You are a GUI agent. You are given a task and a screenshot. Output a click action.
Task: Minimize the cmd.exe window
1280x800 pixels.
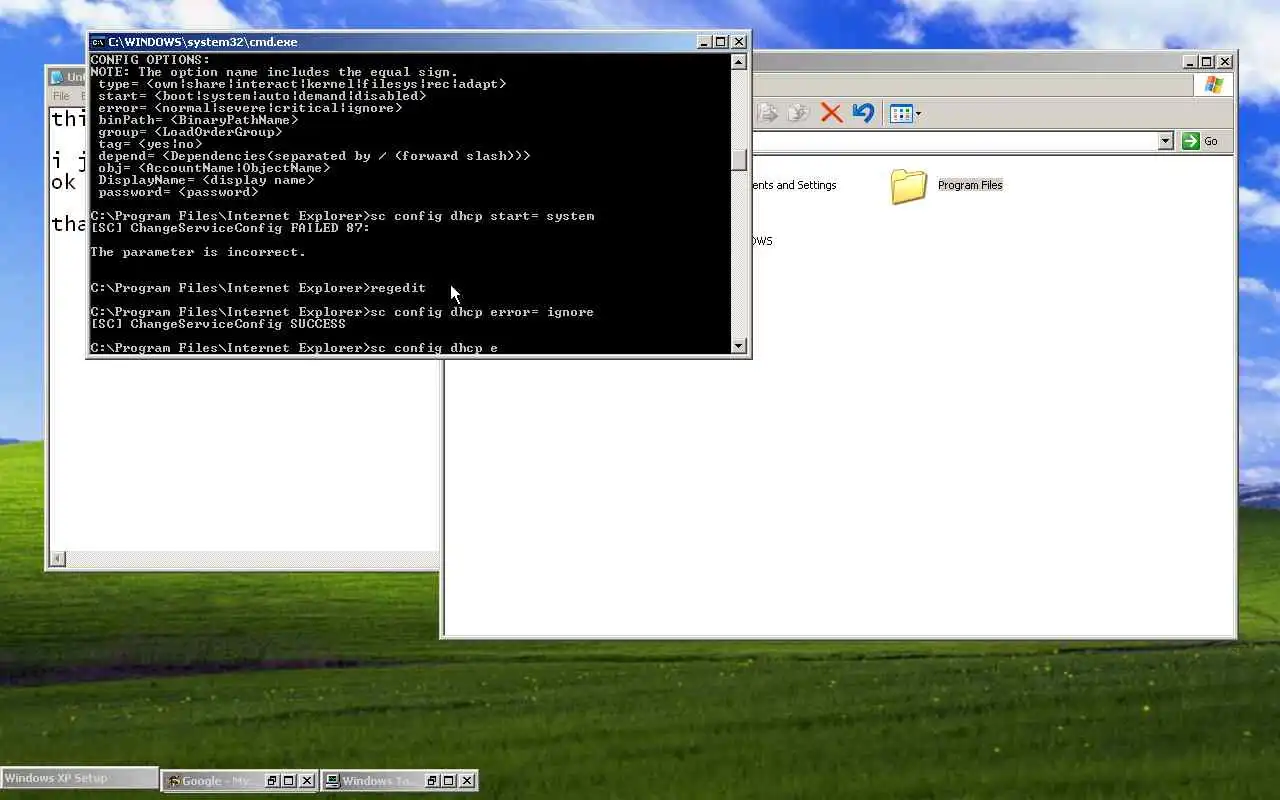(704, 42)
